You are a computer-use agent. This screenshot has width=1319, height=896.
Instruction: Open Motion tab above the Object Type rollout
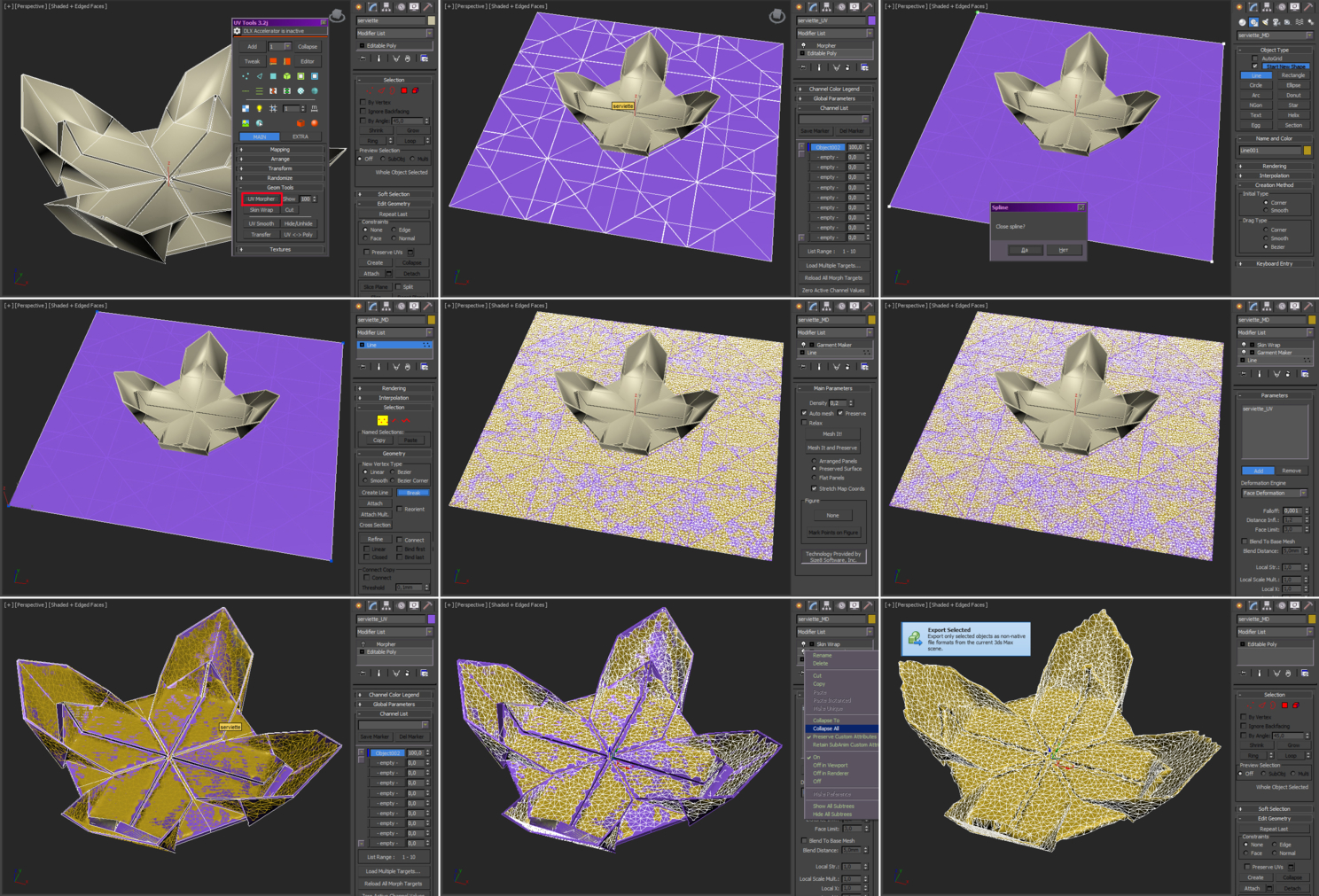1281,7
